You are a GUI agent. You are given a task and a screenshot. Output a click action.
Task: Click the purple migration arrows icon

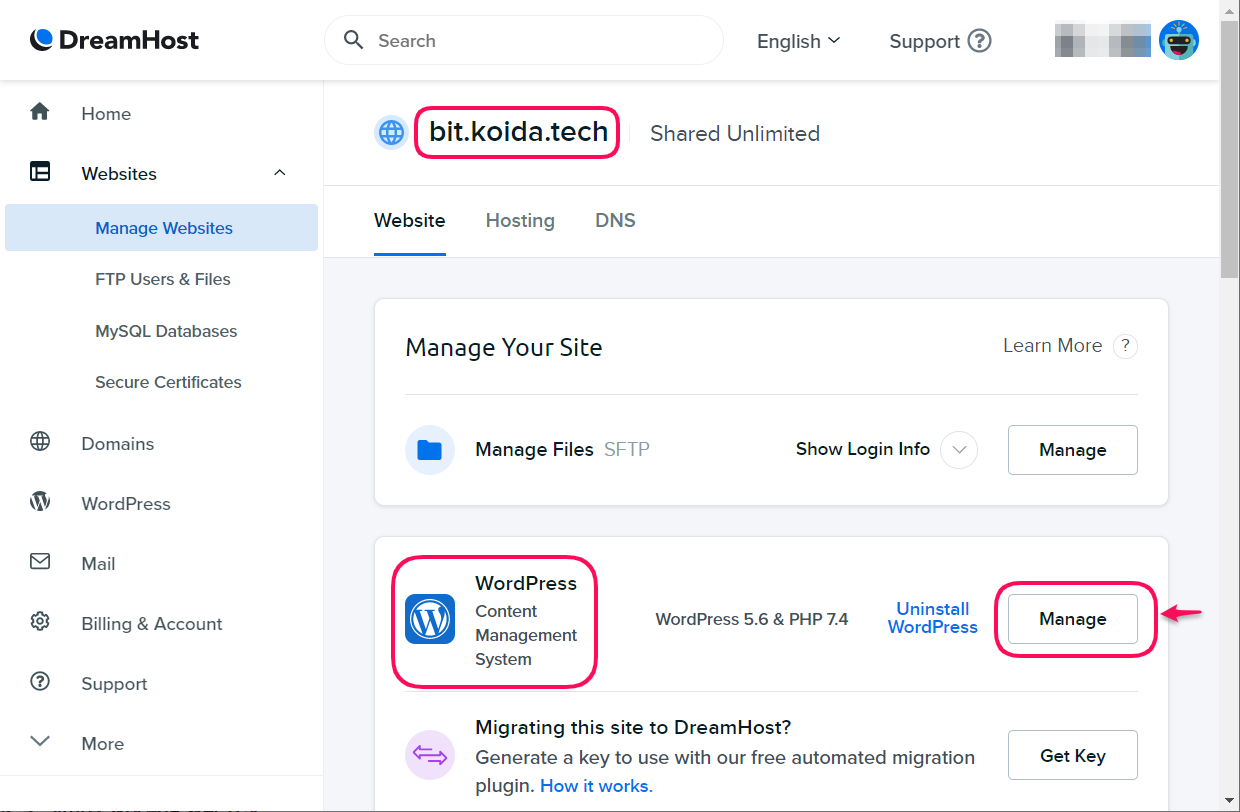coord(430,755)
